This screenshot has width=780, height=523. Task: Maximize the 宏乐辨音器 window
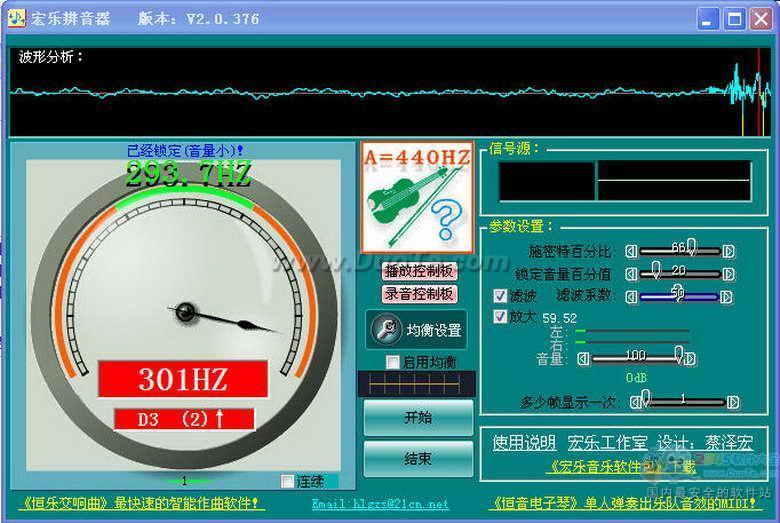pos(734,19)
